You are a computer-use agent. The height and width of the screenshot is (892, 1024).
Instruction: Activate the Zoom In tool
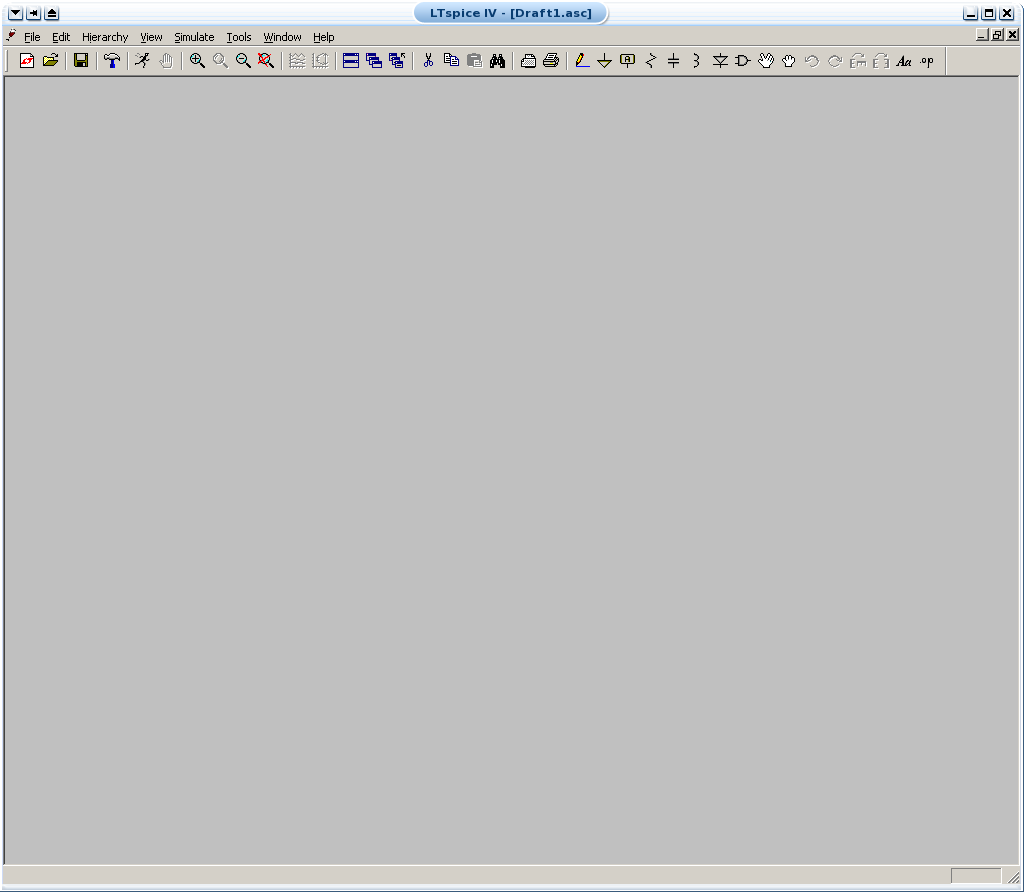[196, 60]
